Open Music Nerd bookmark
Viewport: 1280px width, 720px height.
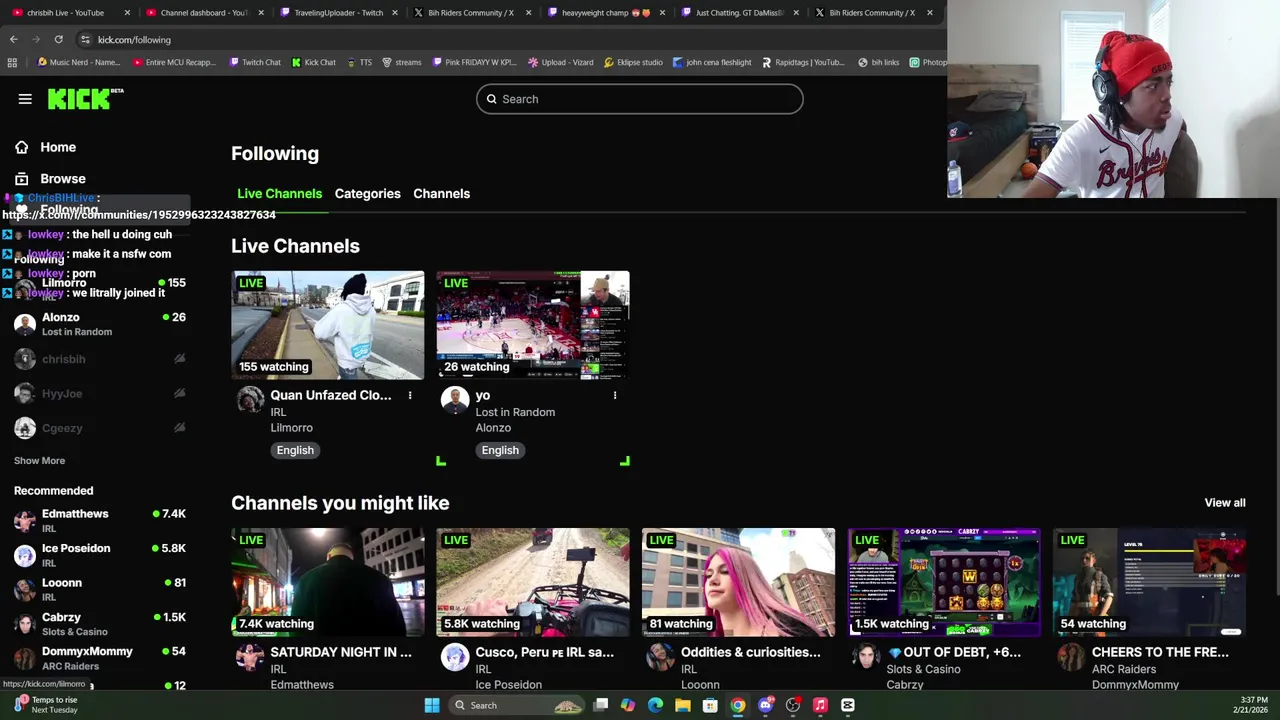[79, 62]
